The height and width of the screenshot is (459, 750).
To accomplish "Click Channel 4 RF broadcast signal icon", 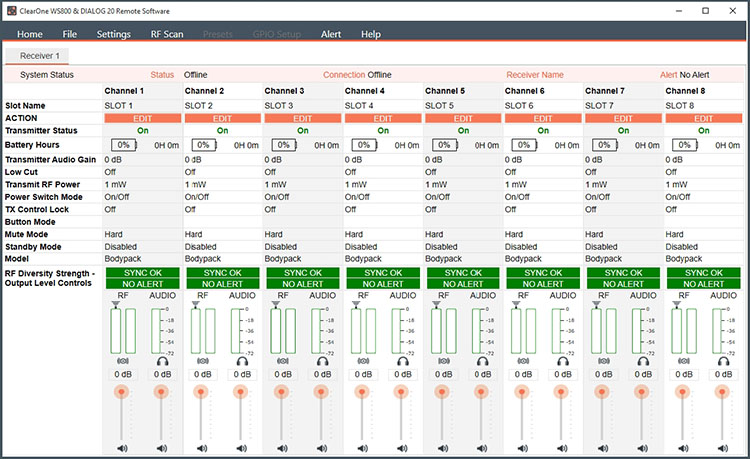I will (362, 361).
